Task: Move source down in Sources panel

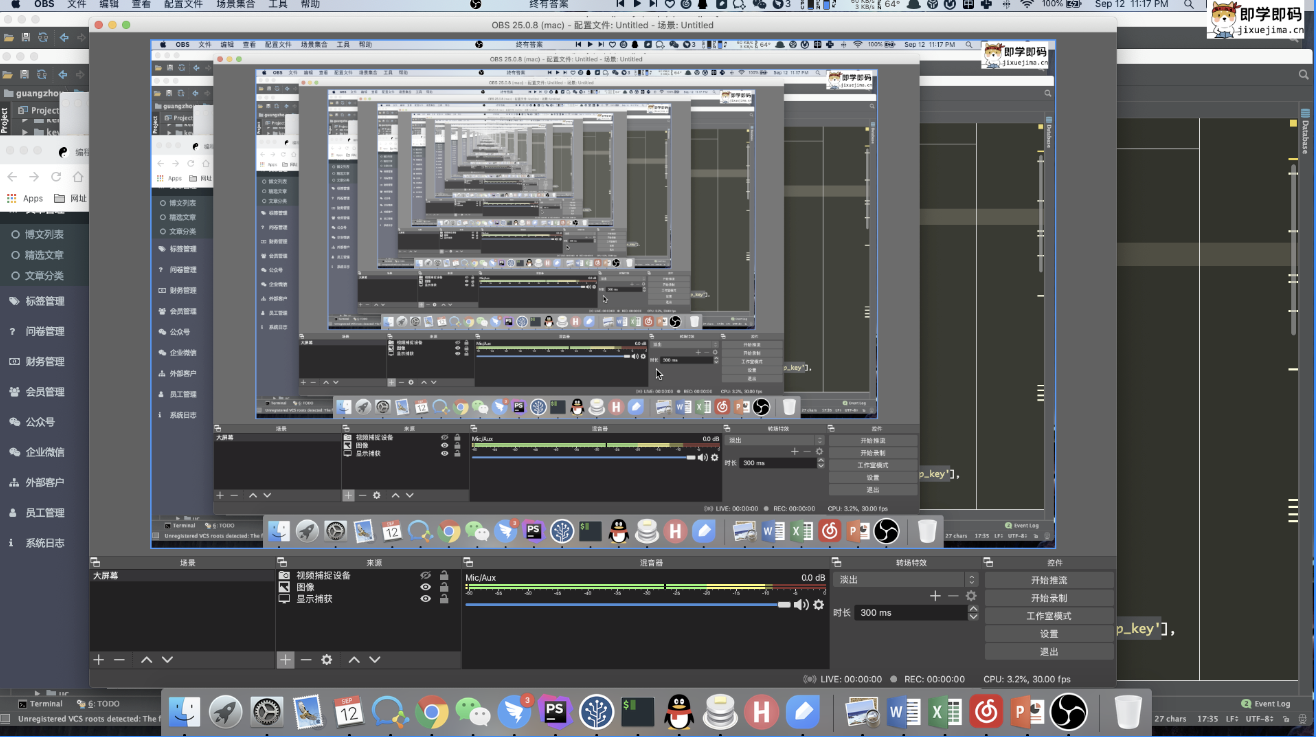Action: [x=375, y=660]
